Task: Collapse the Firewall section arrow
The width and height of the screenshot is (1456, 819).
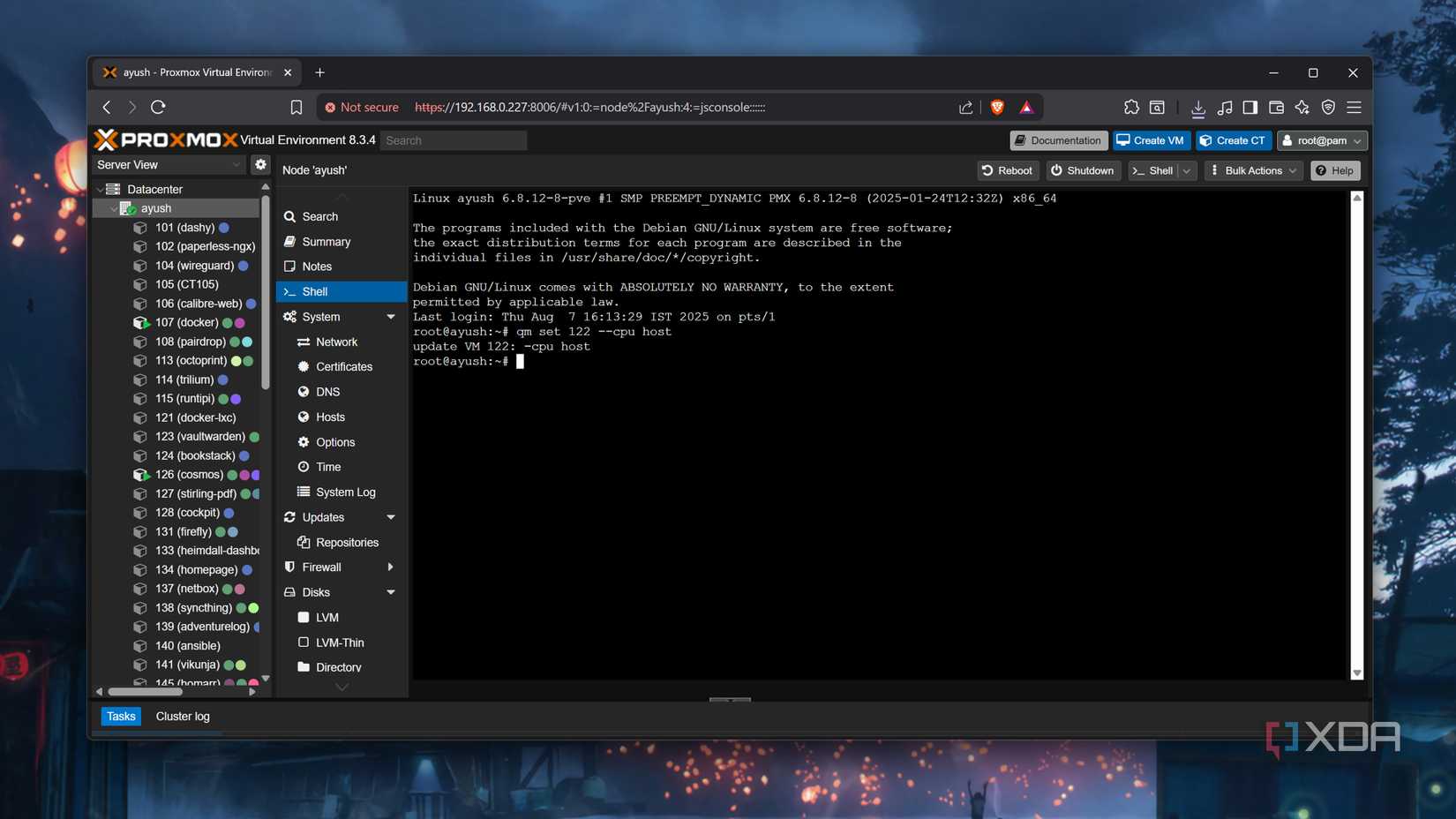Action: (391, 567)
